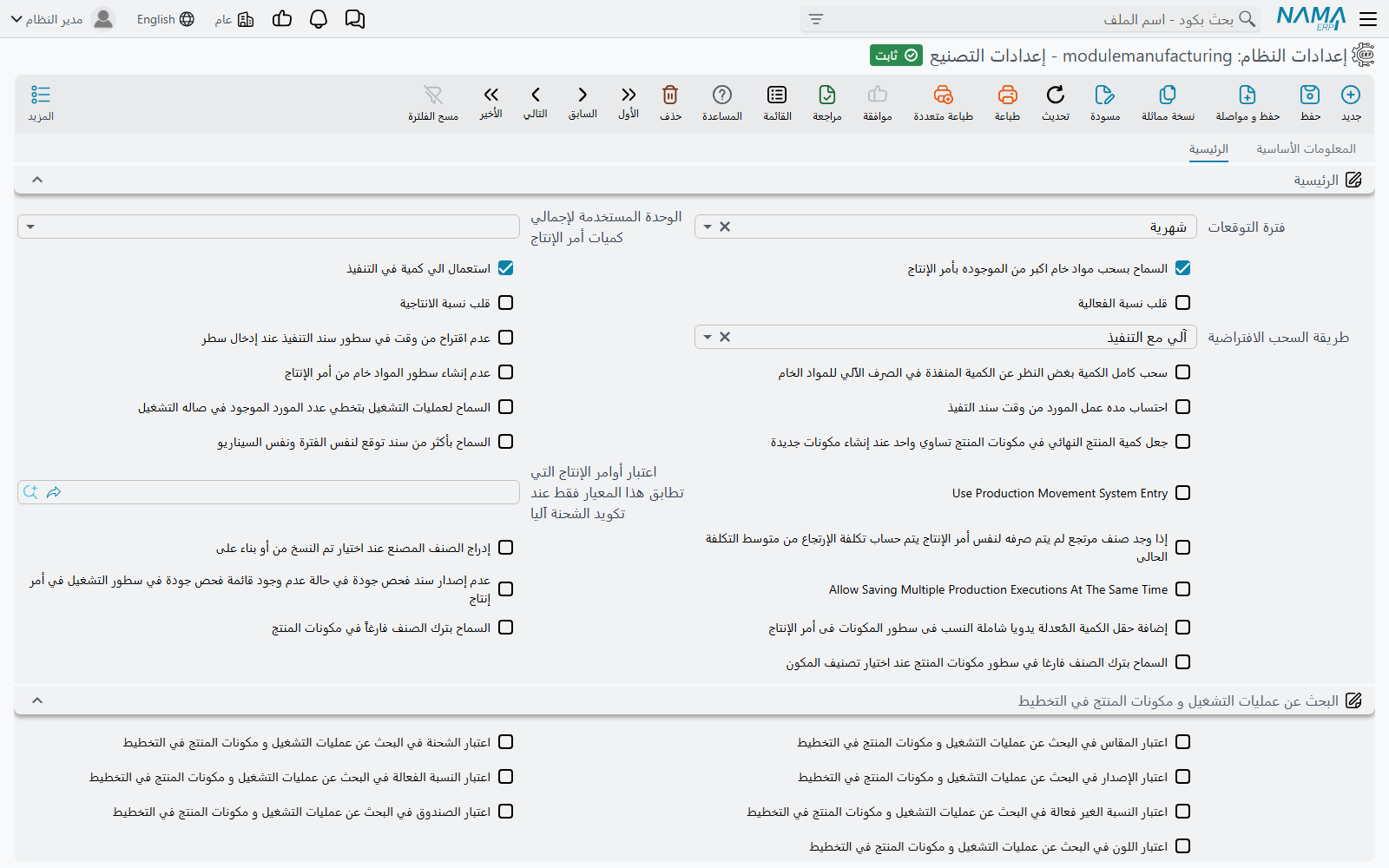Open the المساعده (Help) icon
The width and height of the screenshot is (1389, 868).
pyautogui.click(x=722, y=95)
